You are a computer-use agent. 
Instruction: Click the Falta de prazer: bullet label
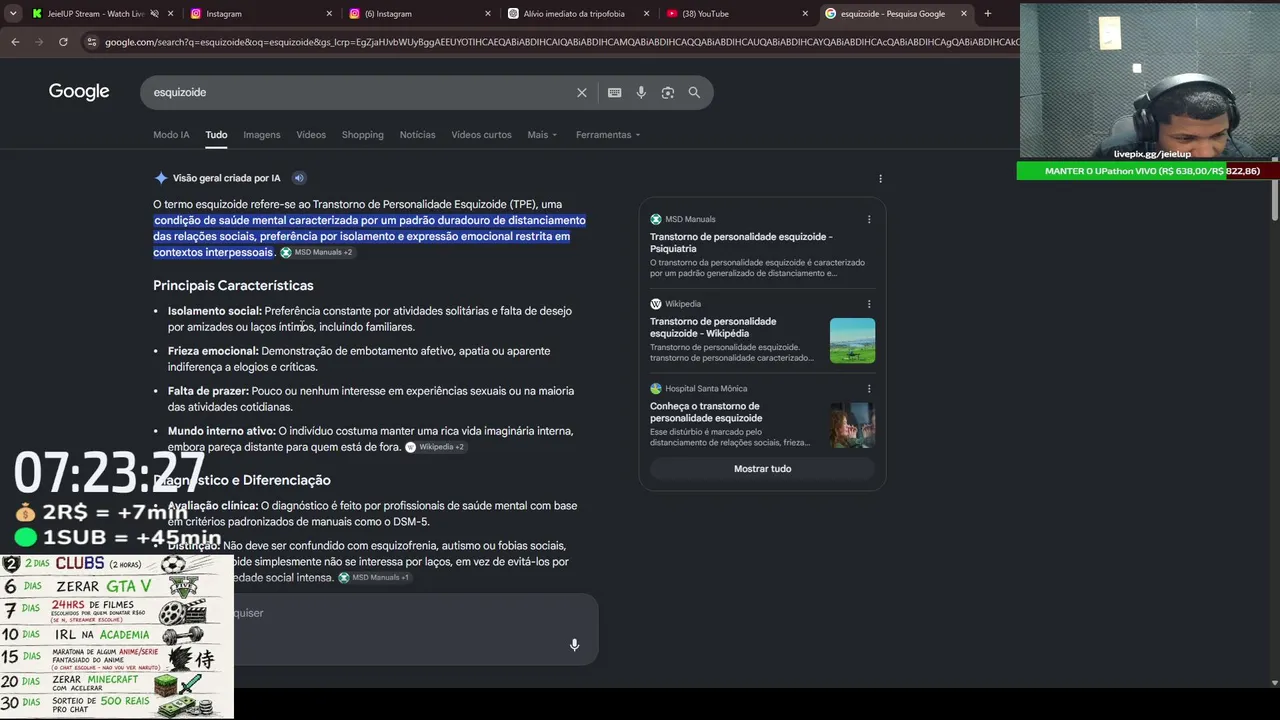(208, 391)
